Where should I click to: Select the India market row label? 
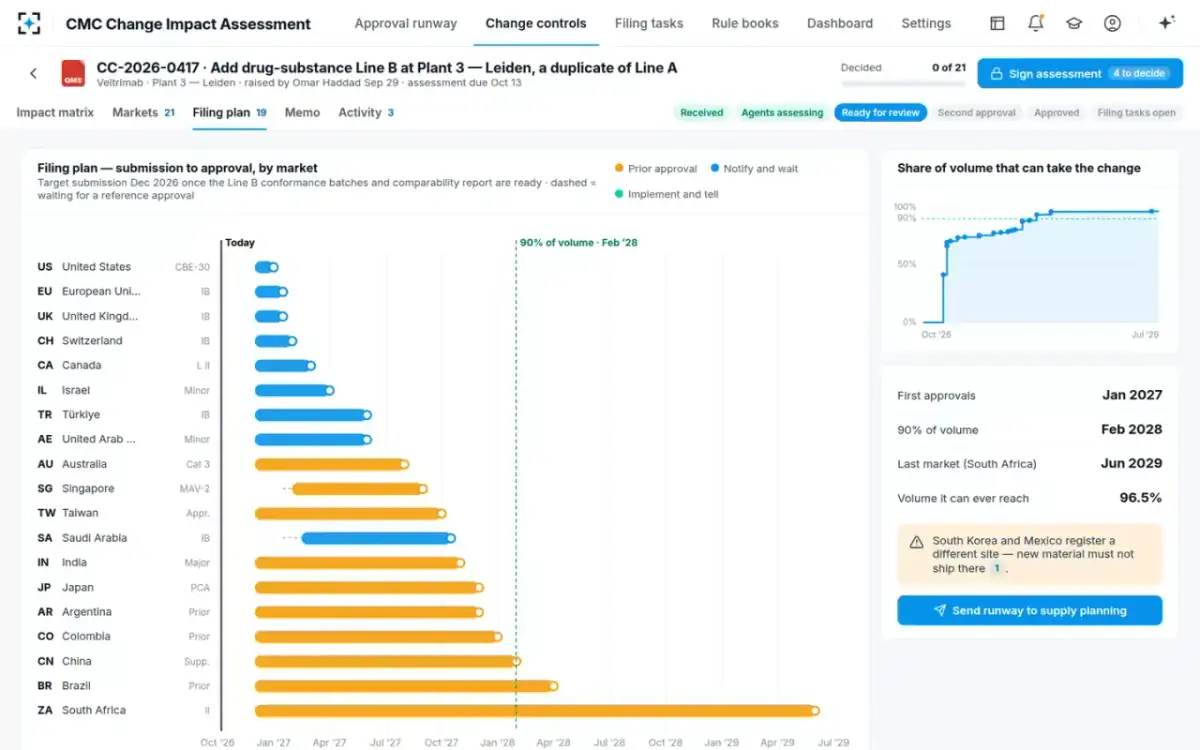point(74,563)
